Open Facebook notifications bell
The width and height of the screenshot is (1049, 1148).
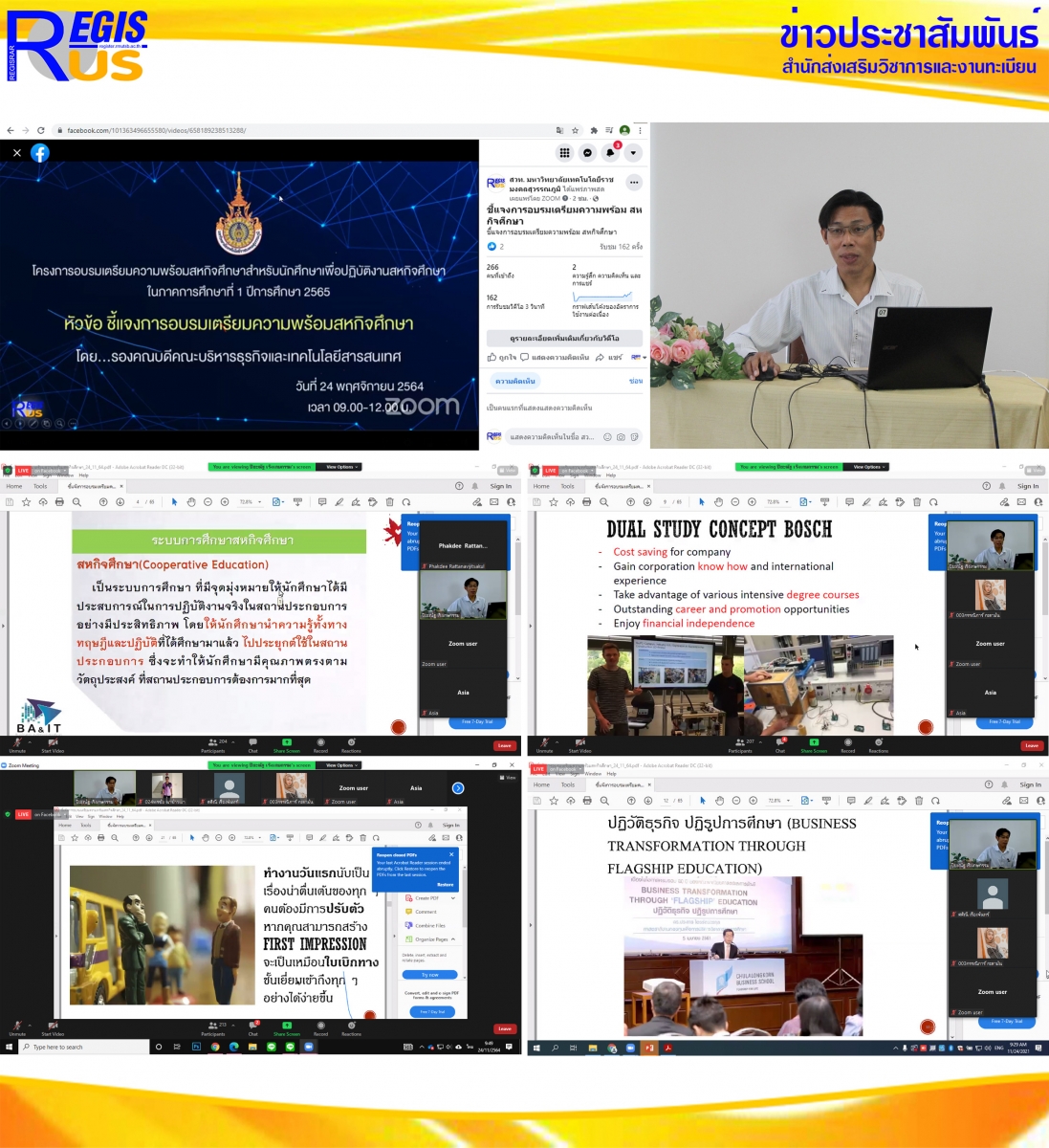coord(610,153)
